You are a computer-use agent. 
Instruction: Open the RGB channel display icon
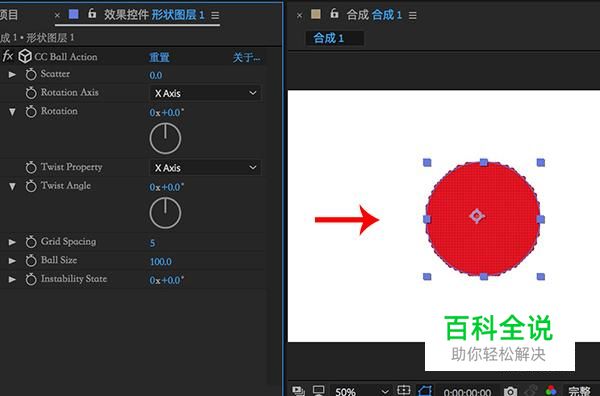point(551,390)
